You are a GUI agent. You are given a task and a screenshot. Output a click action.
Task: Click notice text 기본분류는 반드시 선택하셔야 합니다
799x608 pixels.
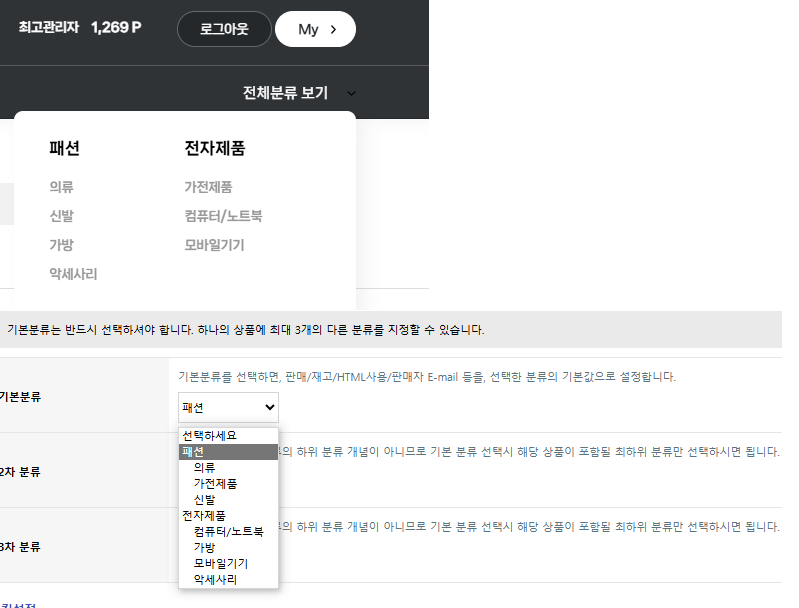[100, 330]
